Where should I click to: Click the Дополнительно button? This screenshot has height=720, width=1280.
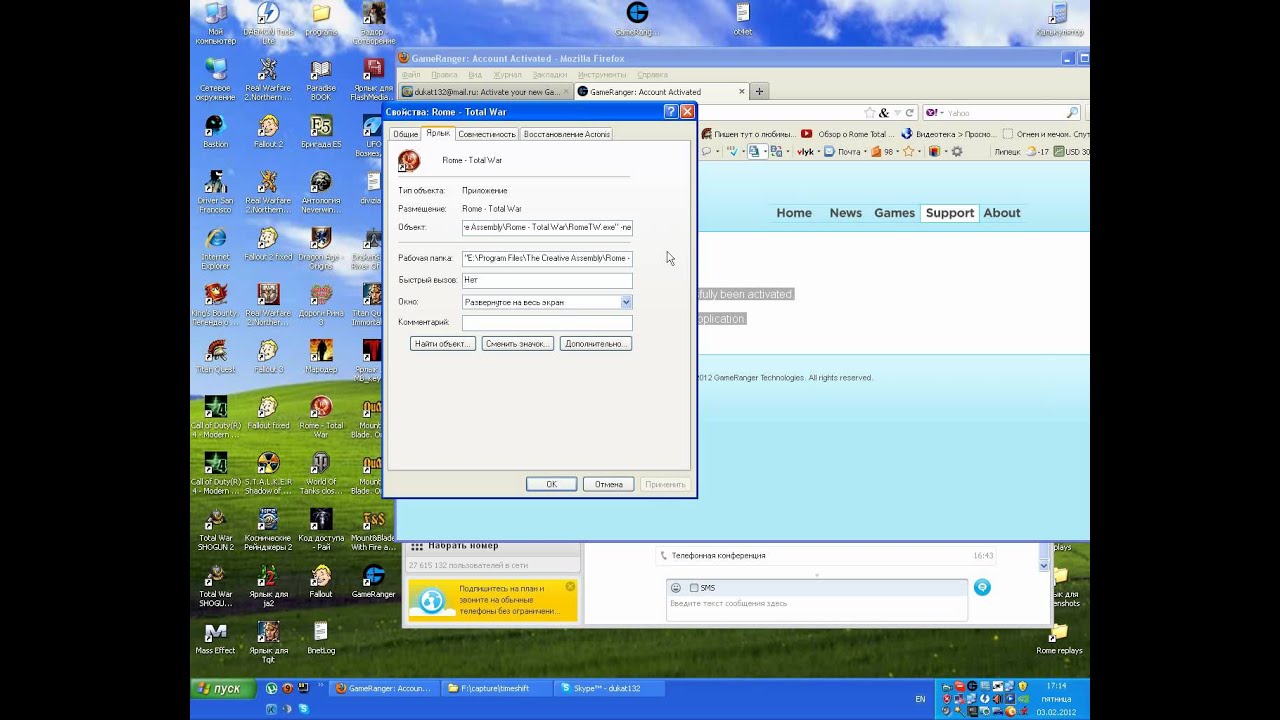click(x=596, y=344)
